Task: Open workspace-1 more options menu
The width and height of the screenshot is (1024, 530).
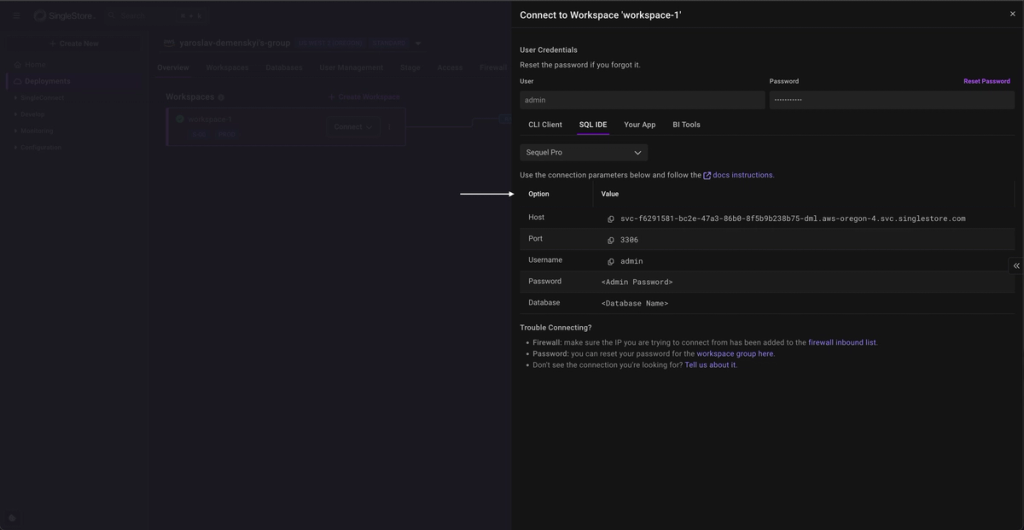Action: pos(389,127)
